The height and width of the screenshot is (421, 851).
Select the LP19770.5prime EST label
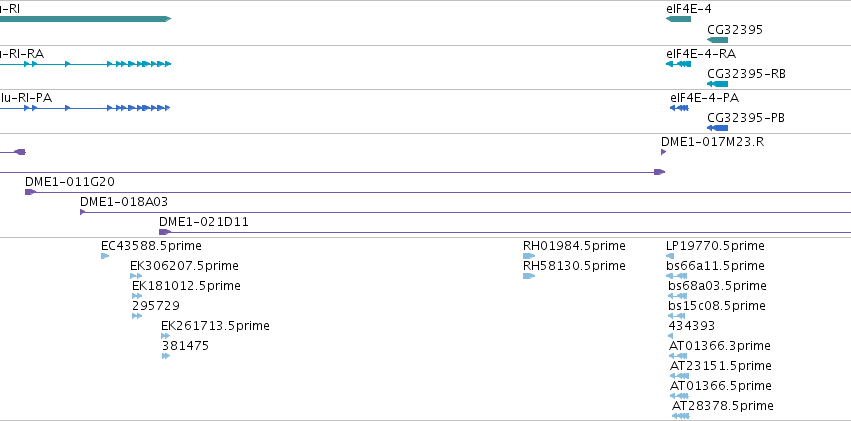coord(715,246)
